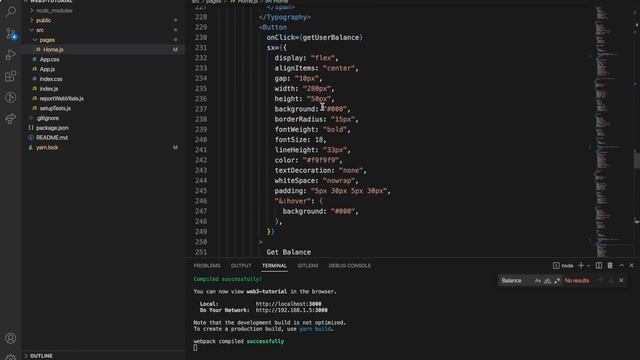This screenshot has width=640, height=360.
Task: Click line number 237 in gutter
Action: click(x=201, y=109)
